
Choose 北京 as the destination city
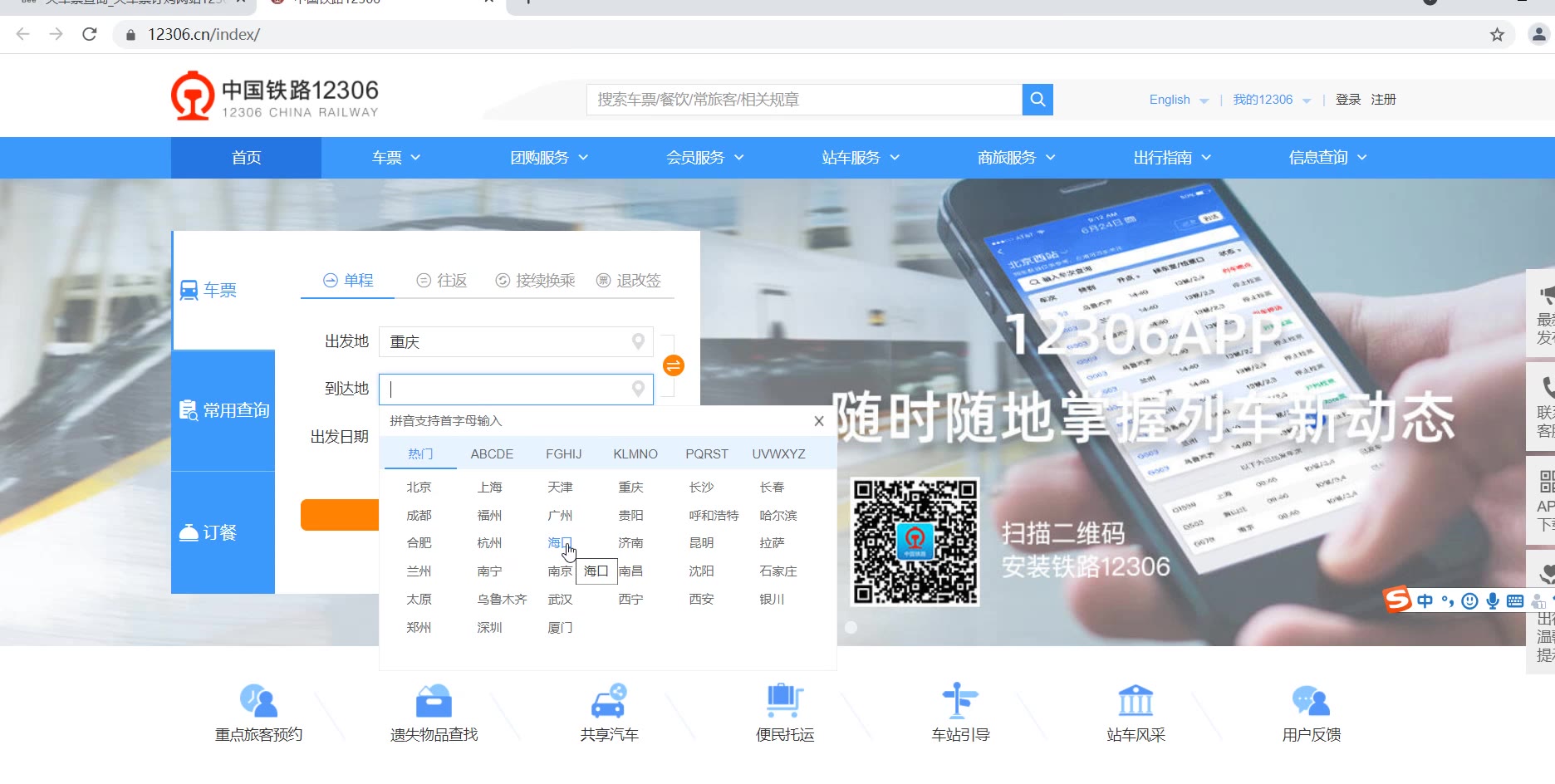coord(419,488)
